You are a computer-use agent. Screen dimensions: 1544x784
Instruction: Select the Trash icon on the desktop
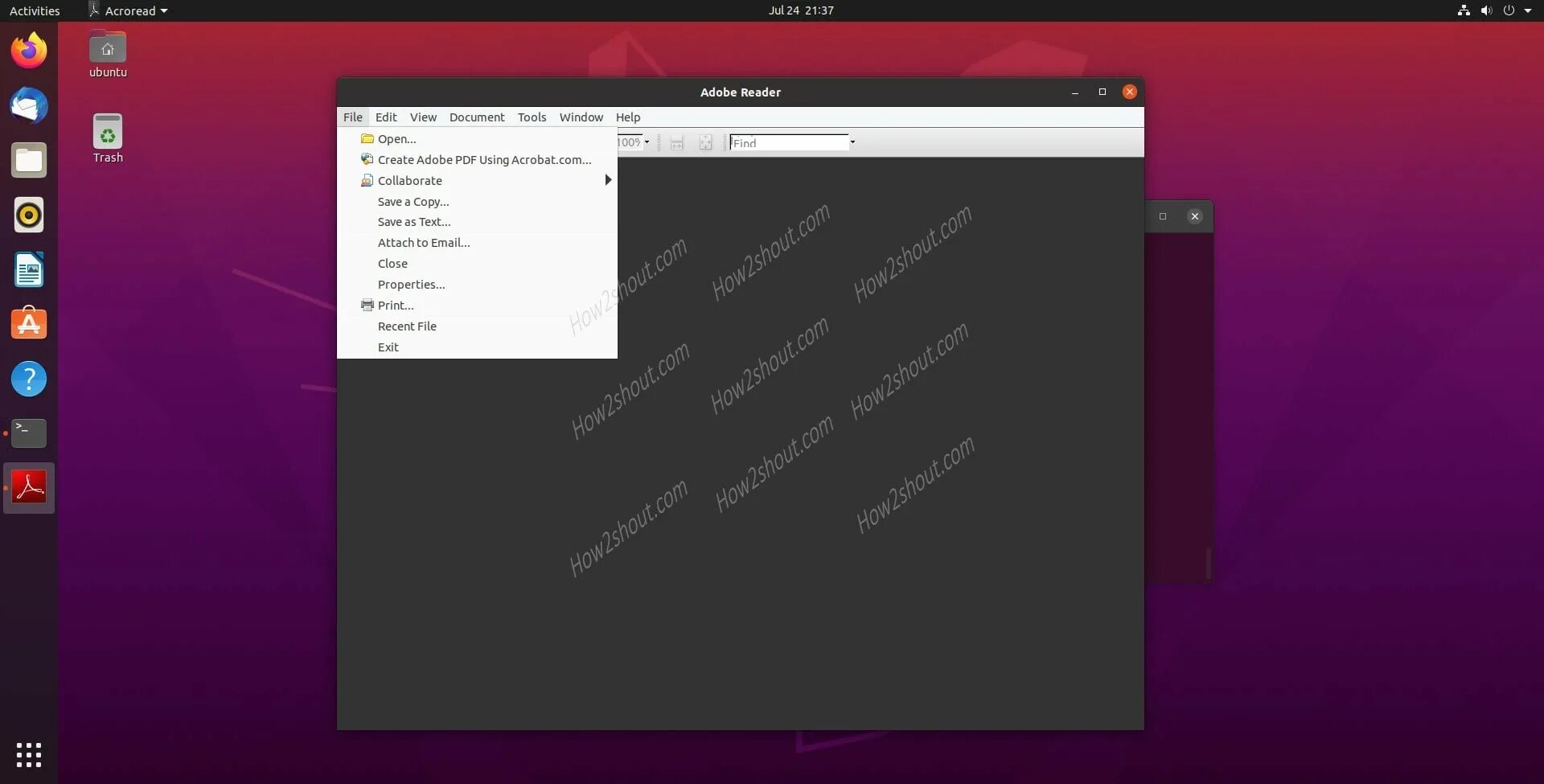[x=108, y=139]
